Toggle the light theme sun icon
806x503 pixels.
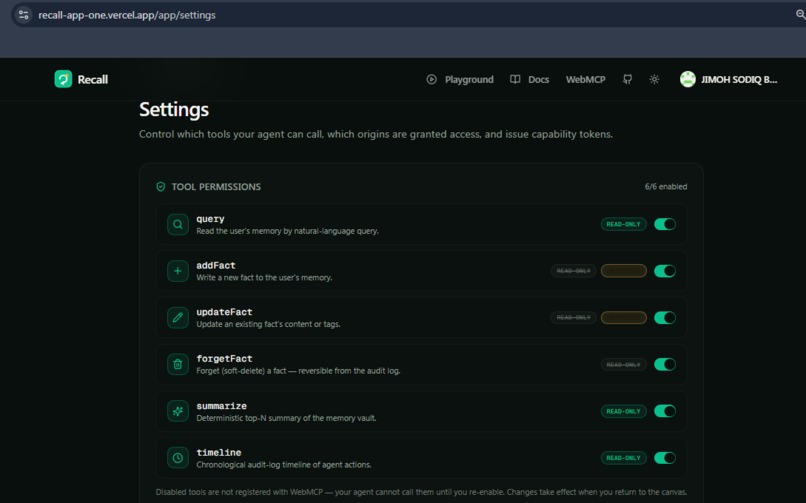(x=654, y=80)
